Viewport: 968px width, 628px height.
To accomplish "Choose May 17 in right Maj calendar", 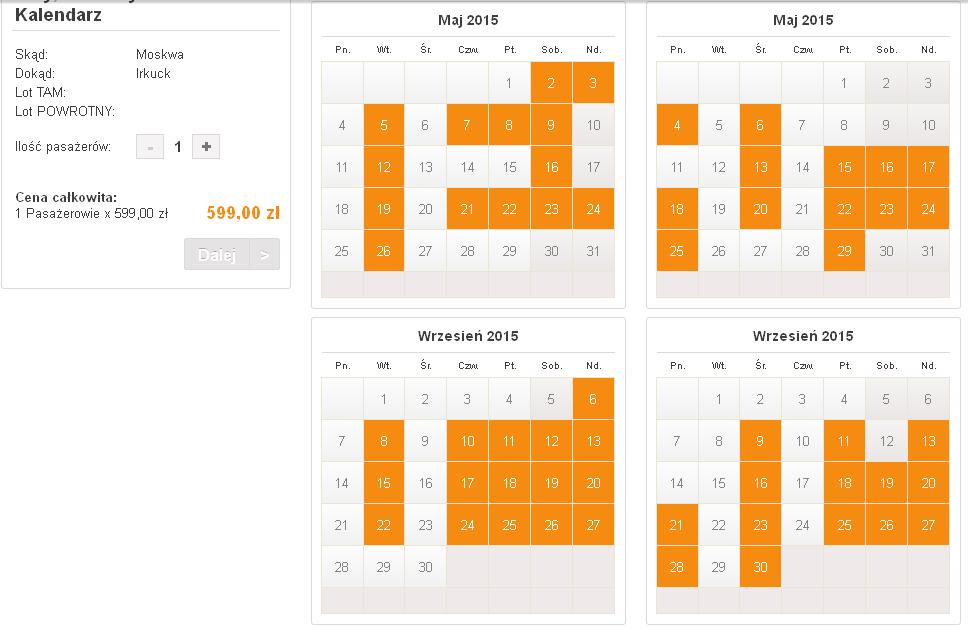I will pyautogui.click(x=928, y=167).
